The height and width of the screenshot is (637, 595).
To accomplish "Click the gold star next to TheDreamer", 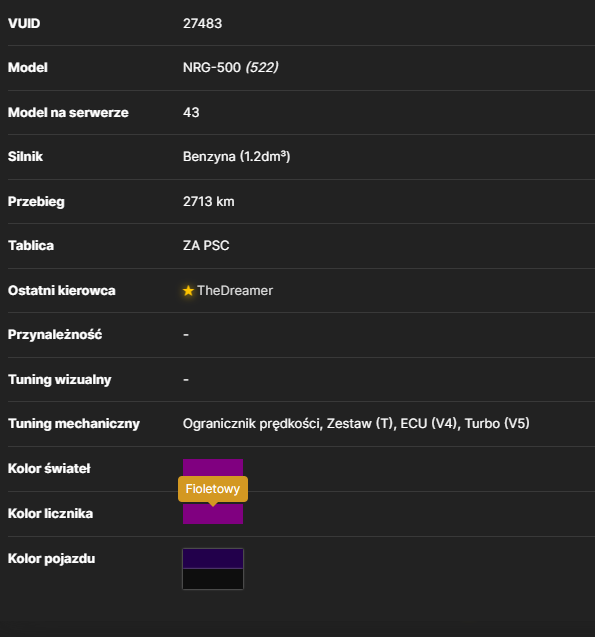I will (x=188, y=290).
